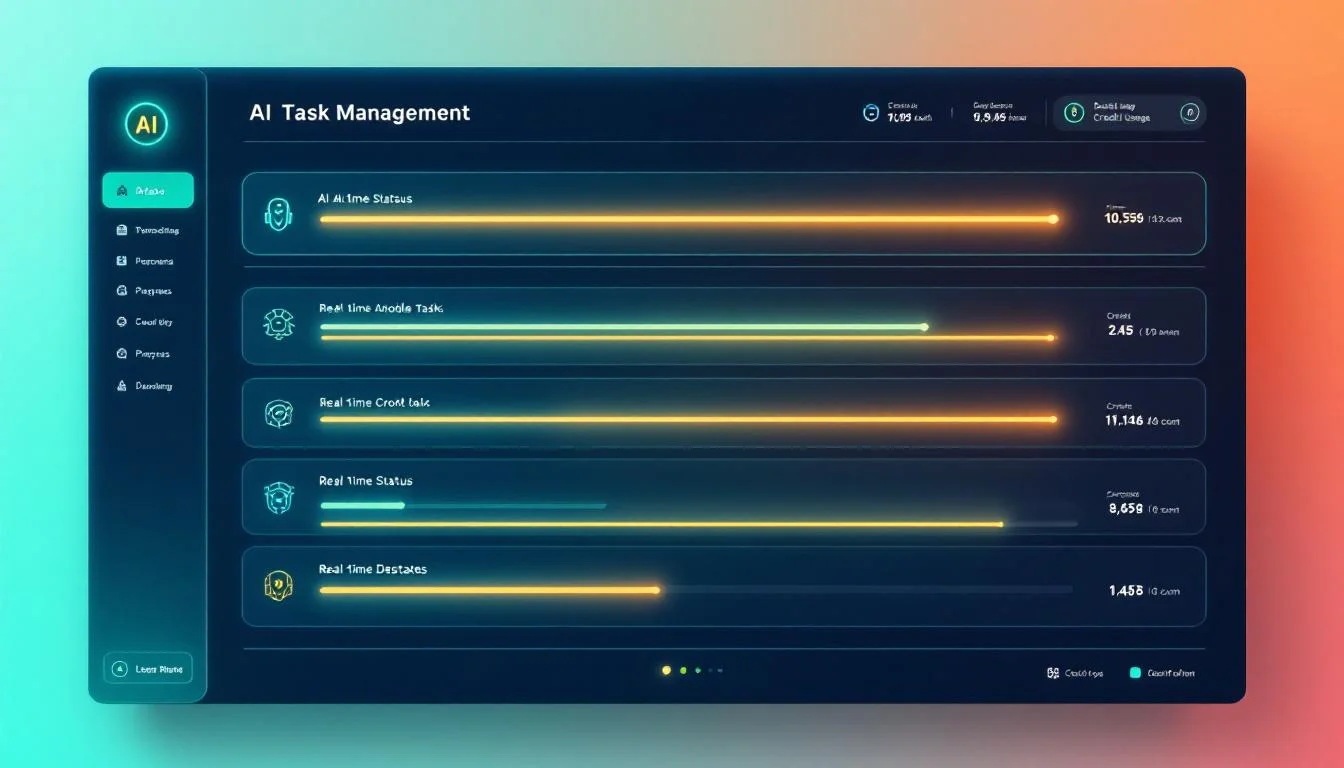This screenshot has width=1344, height=768.
Task: Toggle the highlighted top sidebar item
Action: pyautogui.click(x=148, y=189)
